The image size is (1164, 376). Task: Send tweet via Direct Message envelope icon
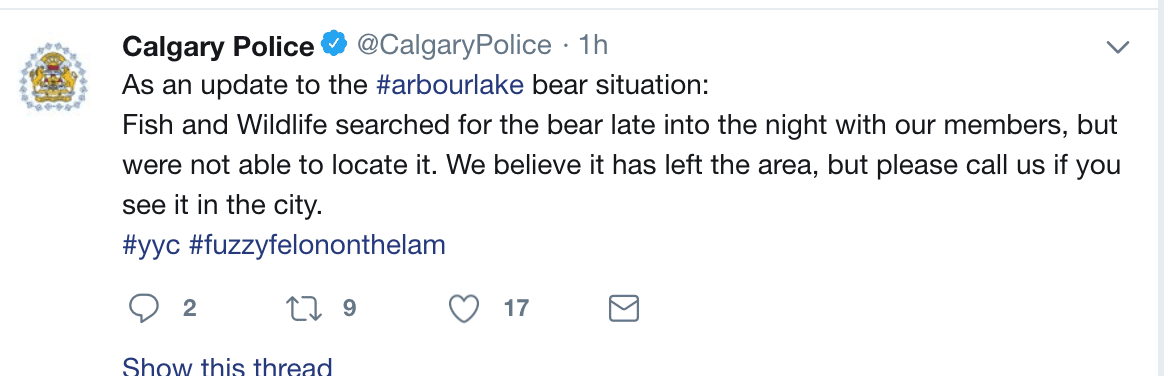coord(624,309)
